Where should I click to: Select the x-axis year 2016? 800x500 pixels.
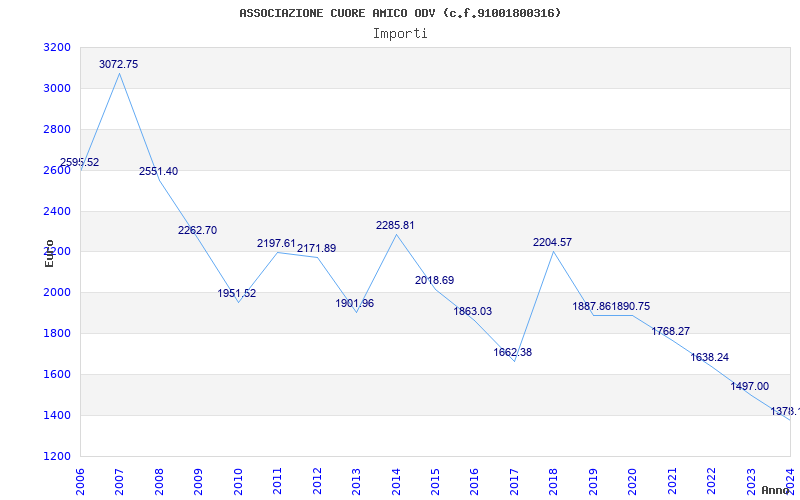coord(475,481)
